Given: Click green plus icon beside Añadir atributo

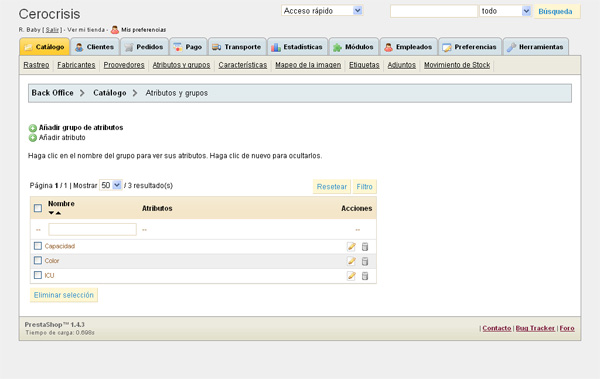Looking at the screenshot, I should coord(33,138).
